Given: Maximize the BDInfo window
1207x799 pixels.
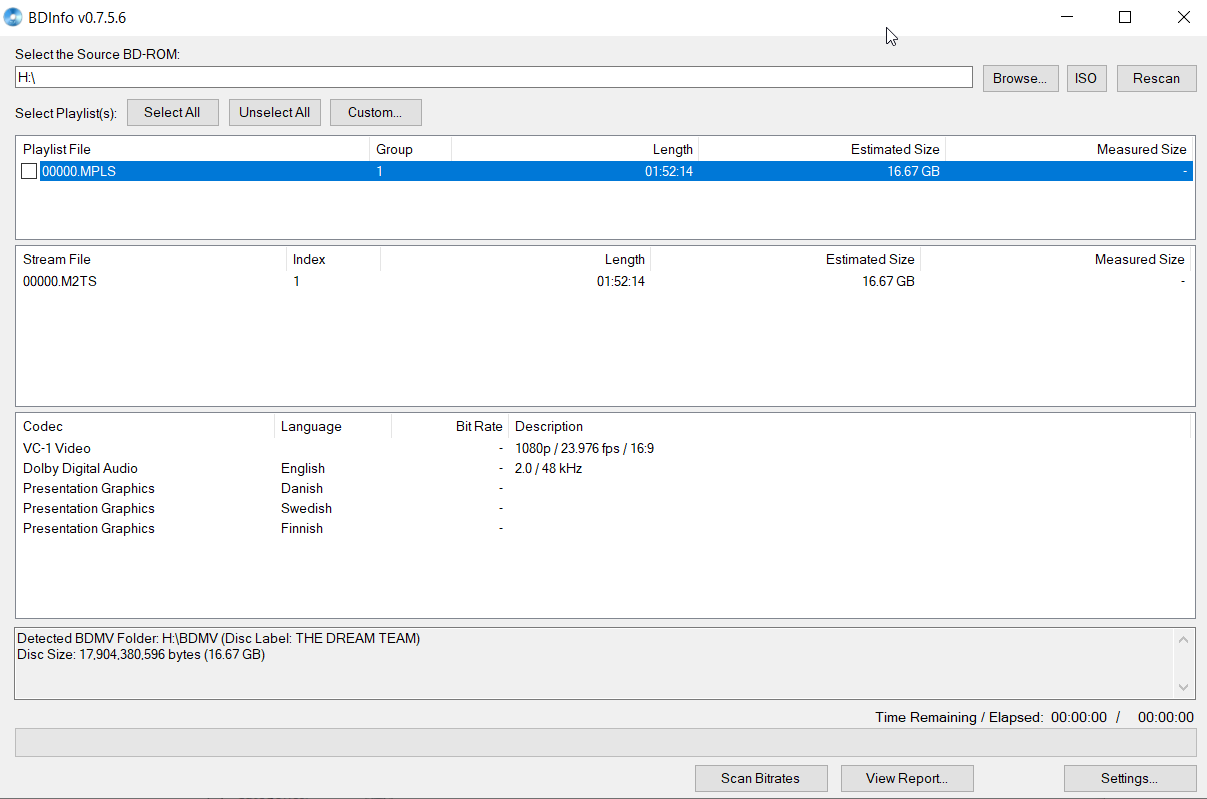Looking at the screenshot, I should (1125, 17).
